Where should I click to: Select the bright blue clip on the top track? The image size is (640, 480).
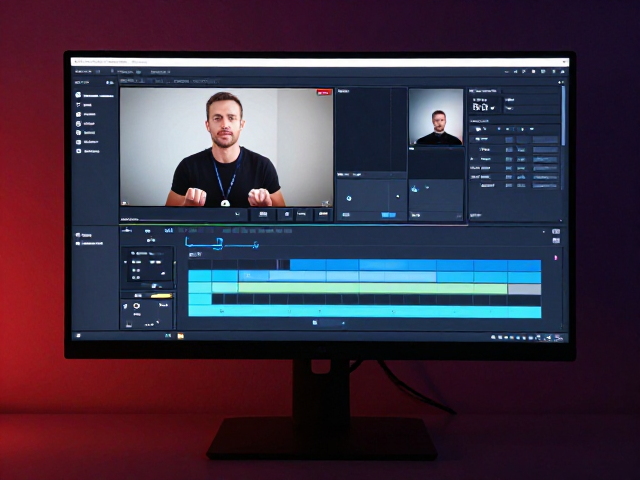[415, 265]
